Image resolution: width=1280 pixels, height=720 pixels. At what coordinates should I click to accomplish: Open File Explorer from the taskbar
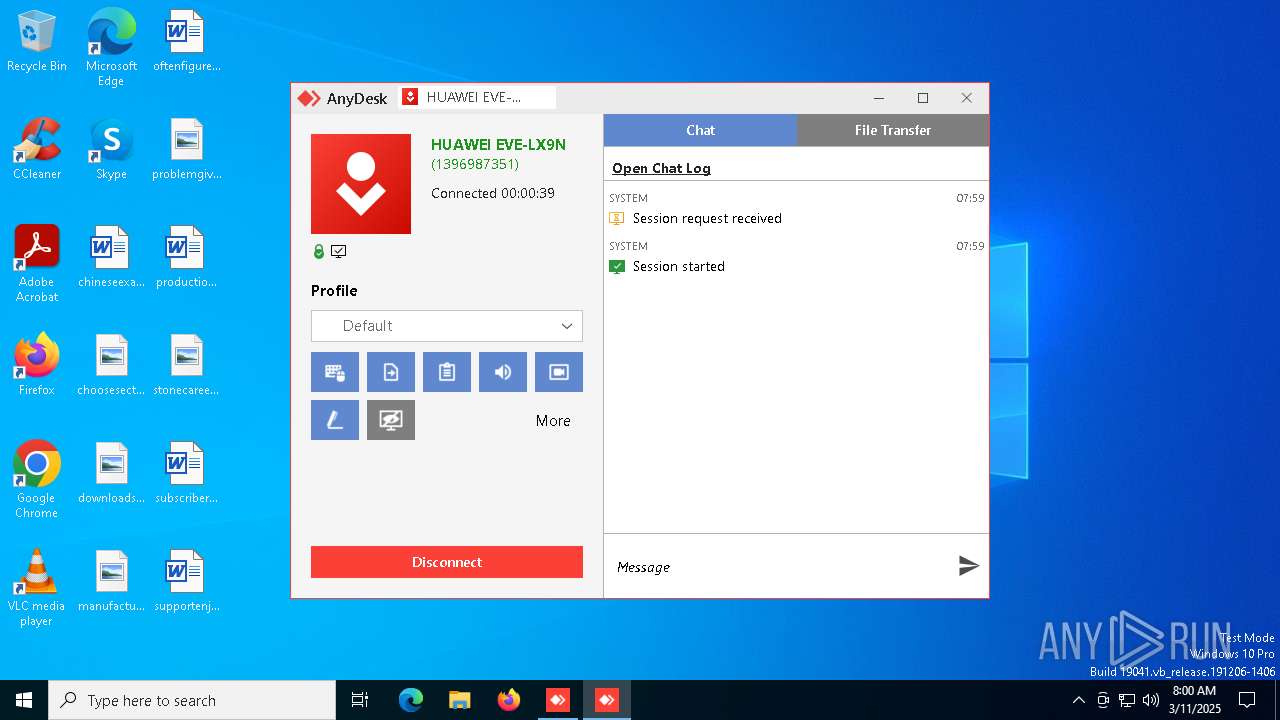point(459,700)
